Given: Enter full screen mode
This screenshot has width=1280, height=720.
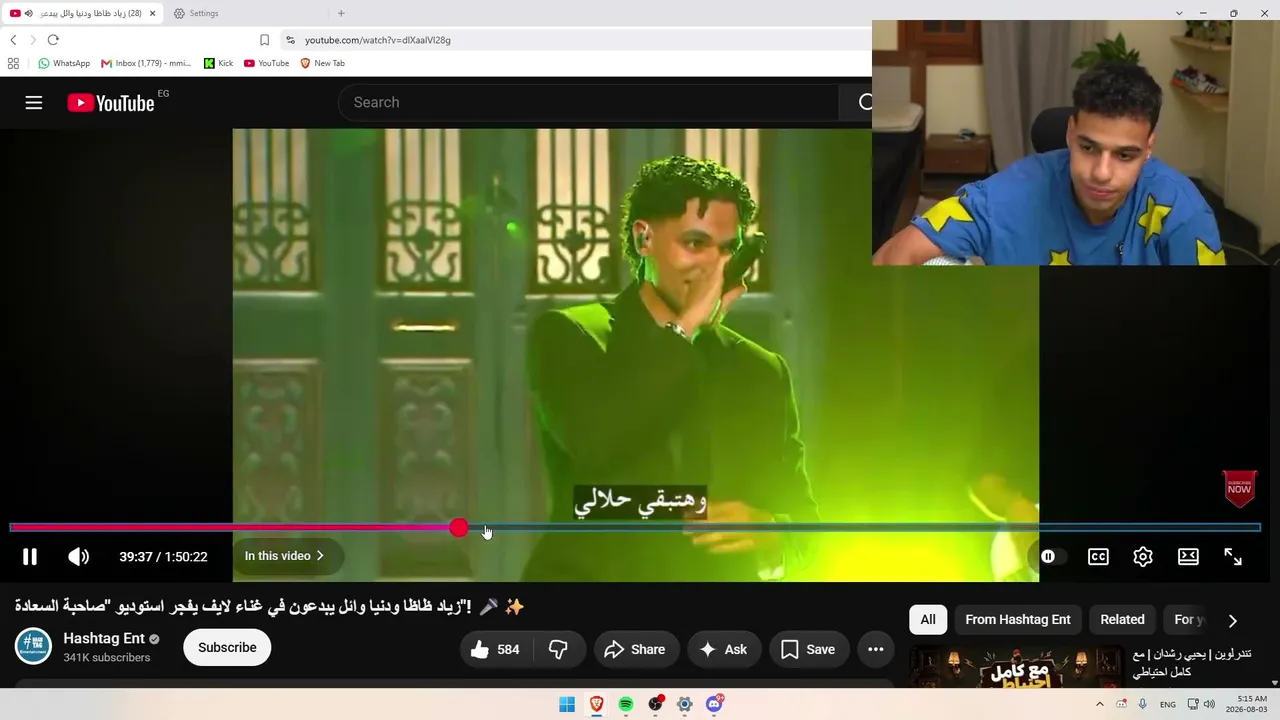Looking at the screenshot, I should tap(1233, 557).
